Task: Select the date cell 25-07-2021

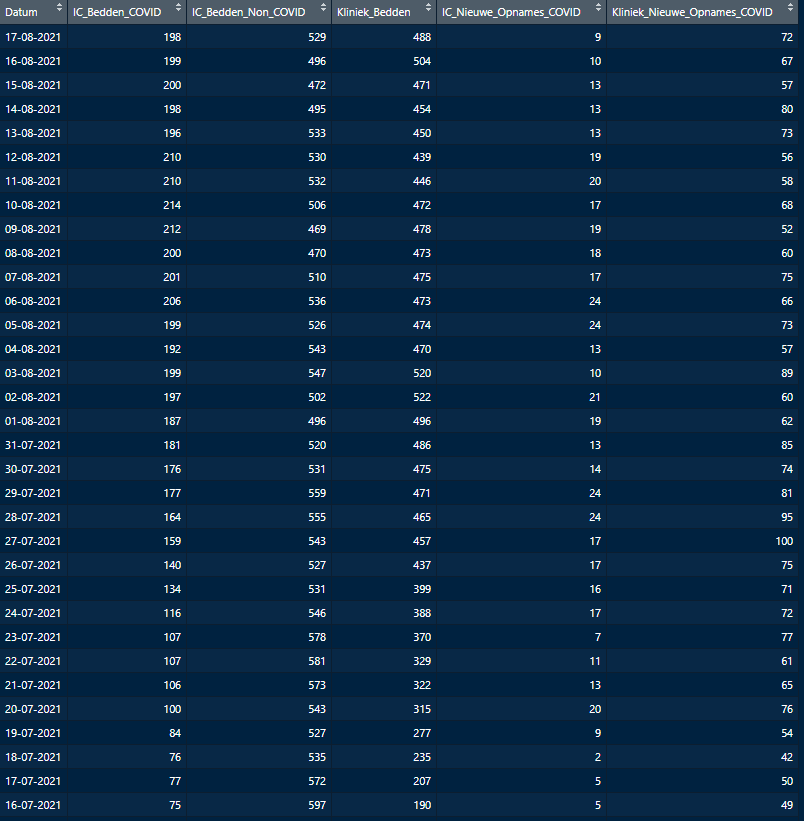Action: 33,589
